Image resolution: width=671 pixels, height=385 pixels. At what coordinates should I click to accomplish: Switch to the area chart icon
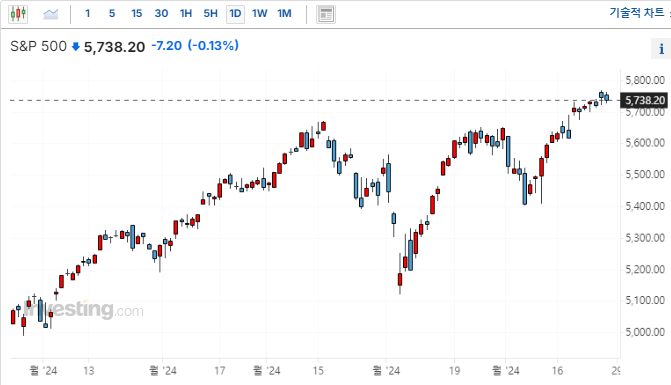tap(50, 14)
